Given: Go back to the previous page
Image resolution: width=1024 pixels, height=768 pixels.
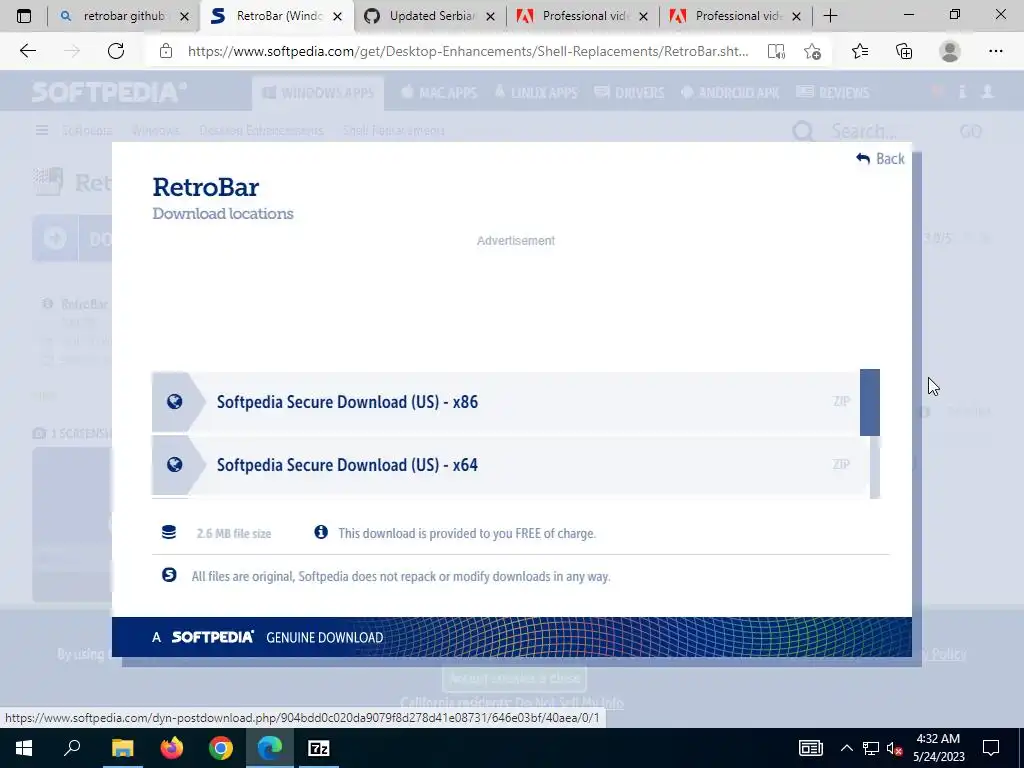Looking at the screenshot, I should [27, 51].
